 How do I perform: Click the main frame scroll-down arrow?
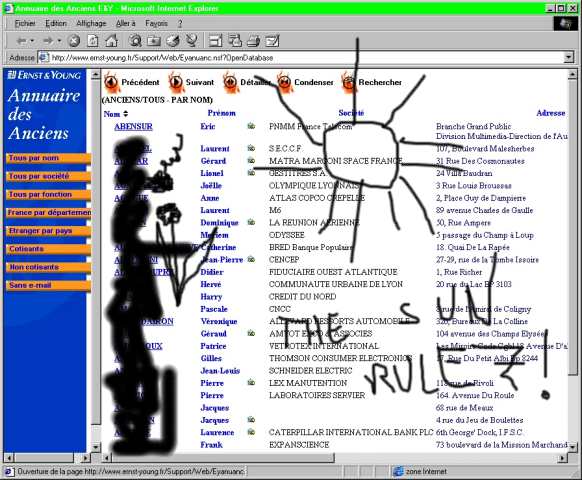click(x=572, y=447)
